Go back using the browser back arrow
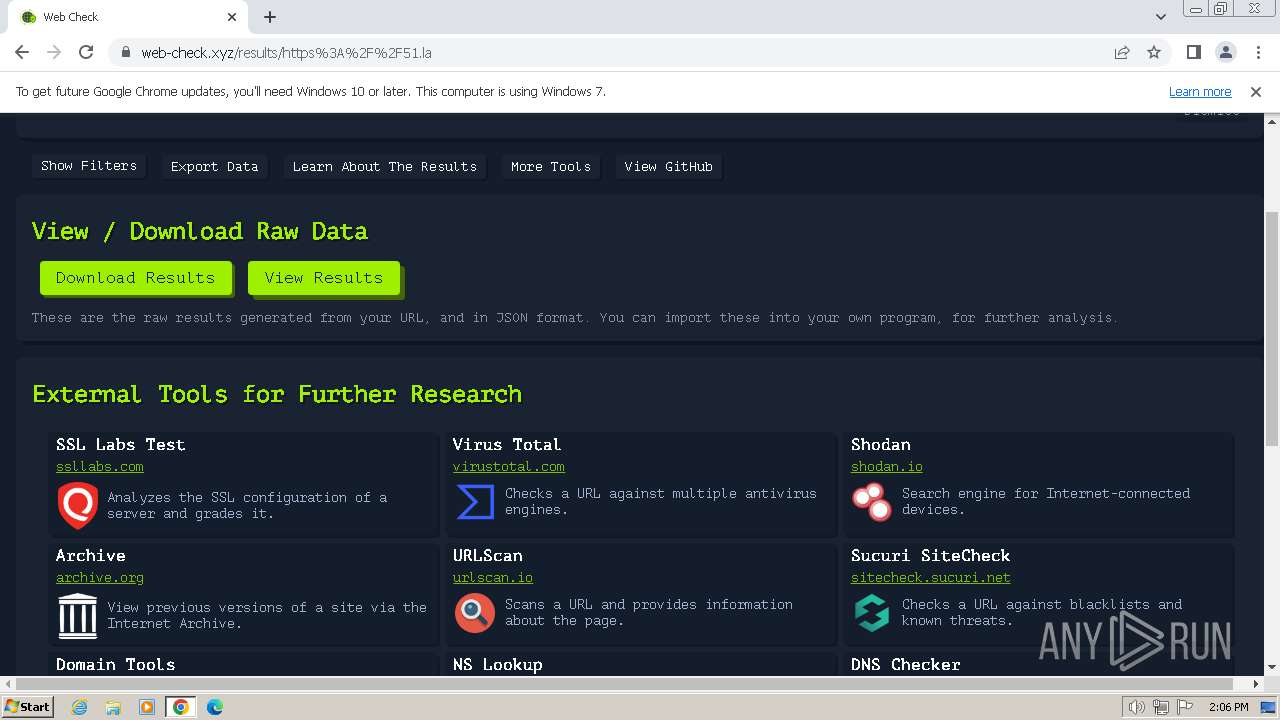Viewport: 1280px width, 720px height. 22,52
